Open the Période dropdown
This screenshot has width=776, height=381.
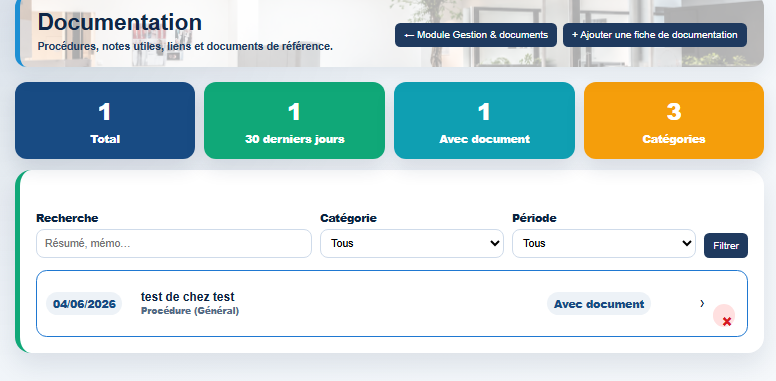click(x=604, y=243)
